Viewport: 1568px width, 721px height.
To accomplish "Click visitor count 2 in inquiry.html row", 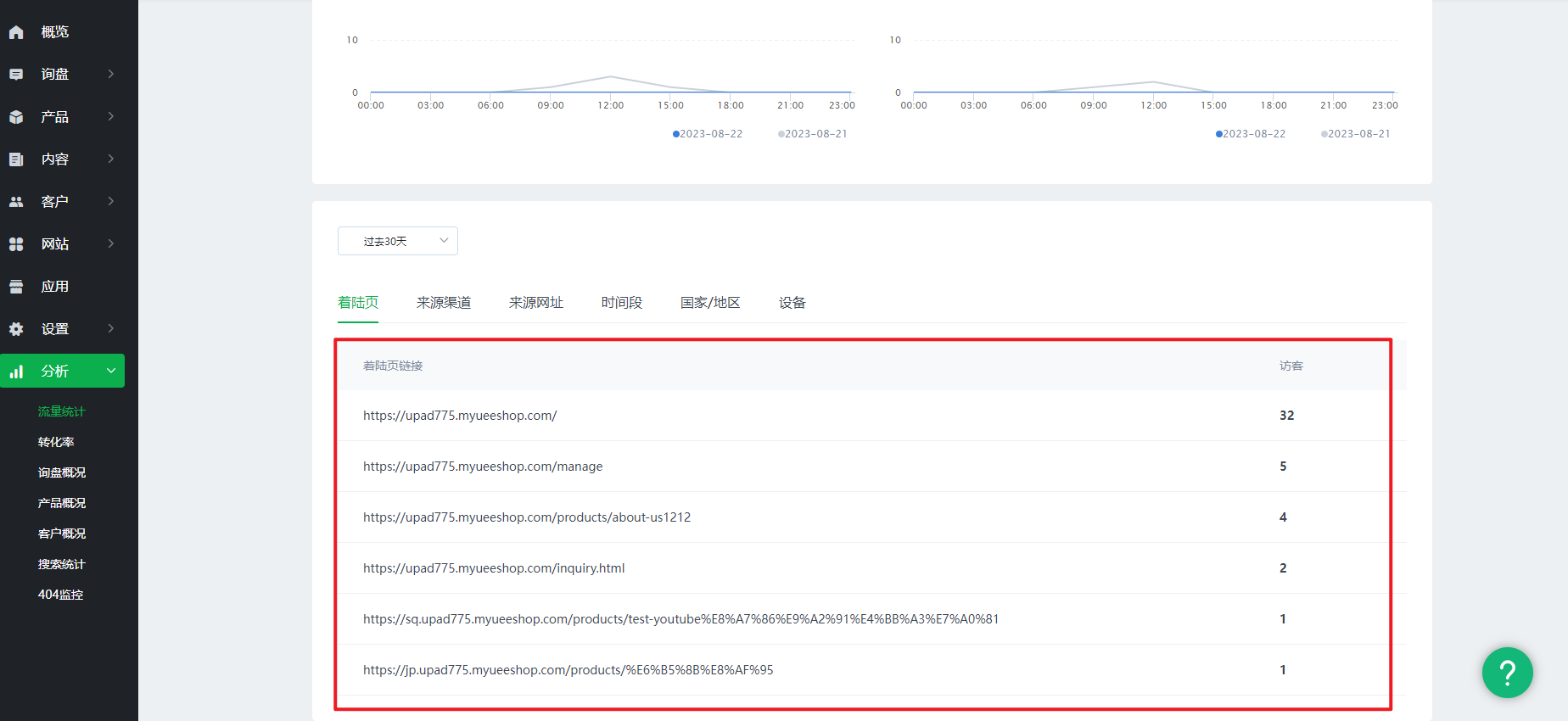I will [1283, 568].
